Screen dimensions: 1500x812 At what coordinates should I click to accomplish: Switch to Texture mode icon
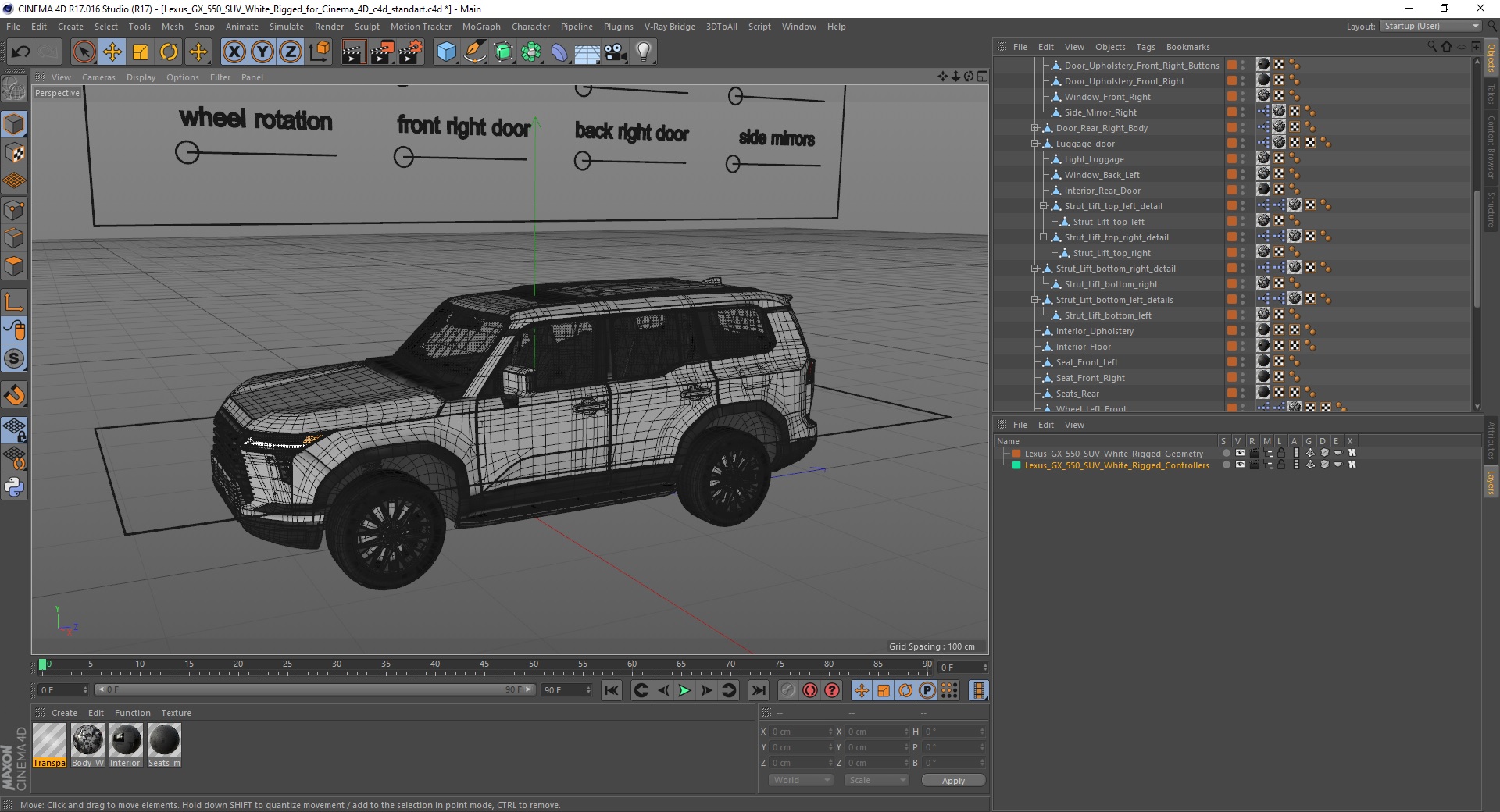(x=14, y=153)
